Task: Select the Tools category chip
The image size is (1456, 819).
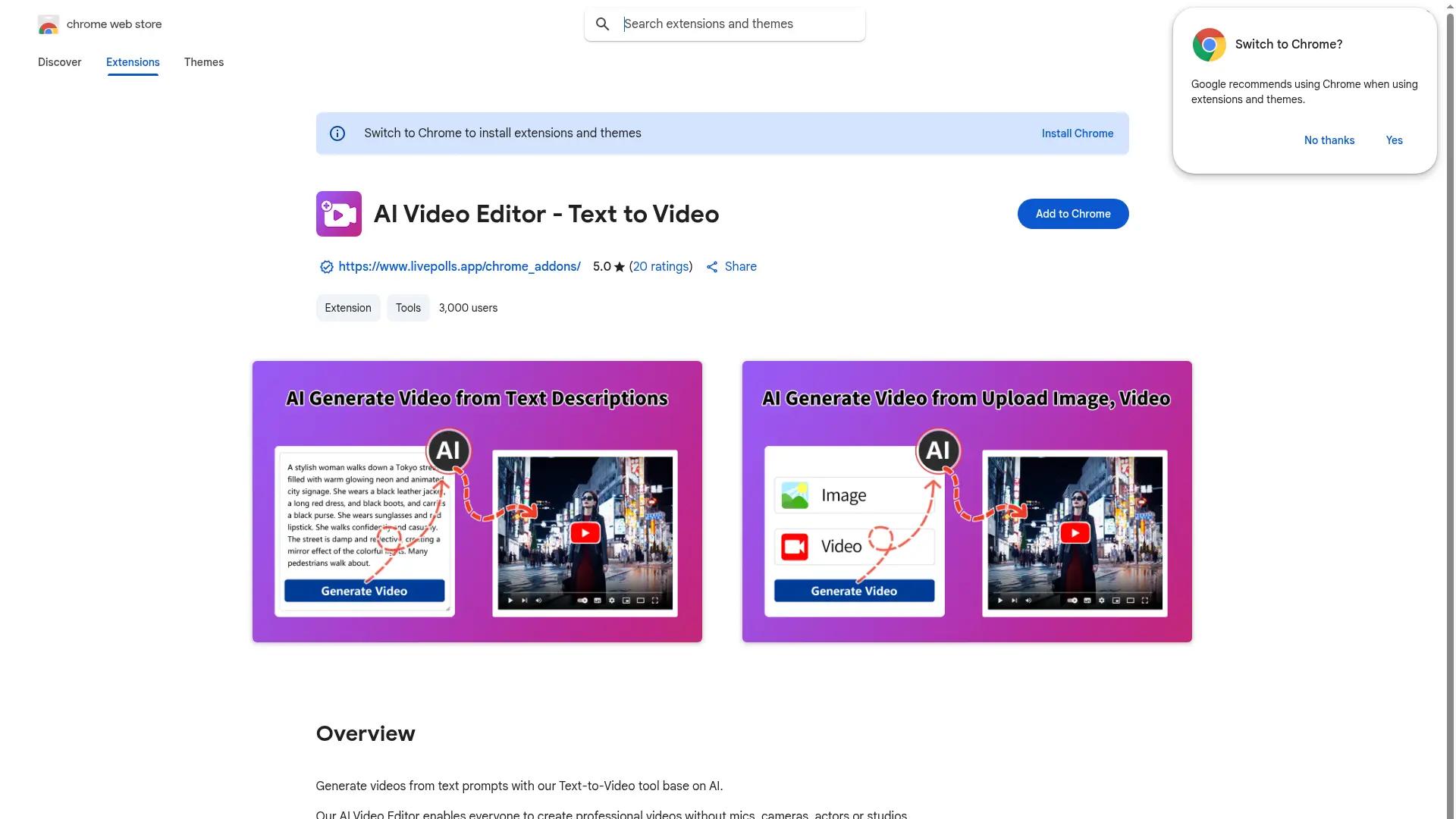Action: point(407,308)
